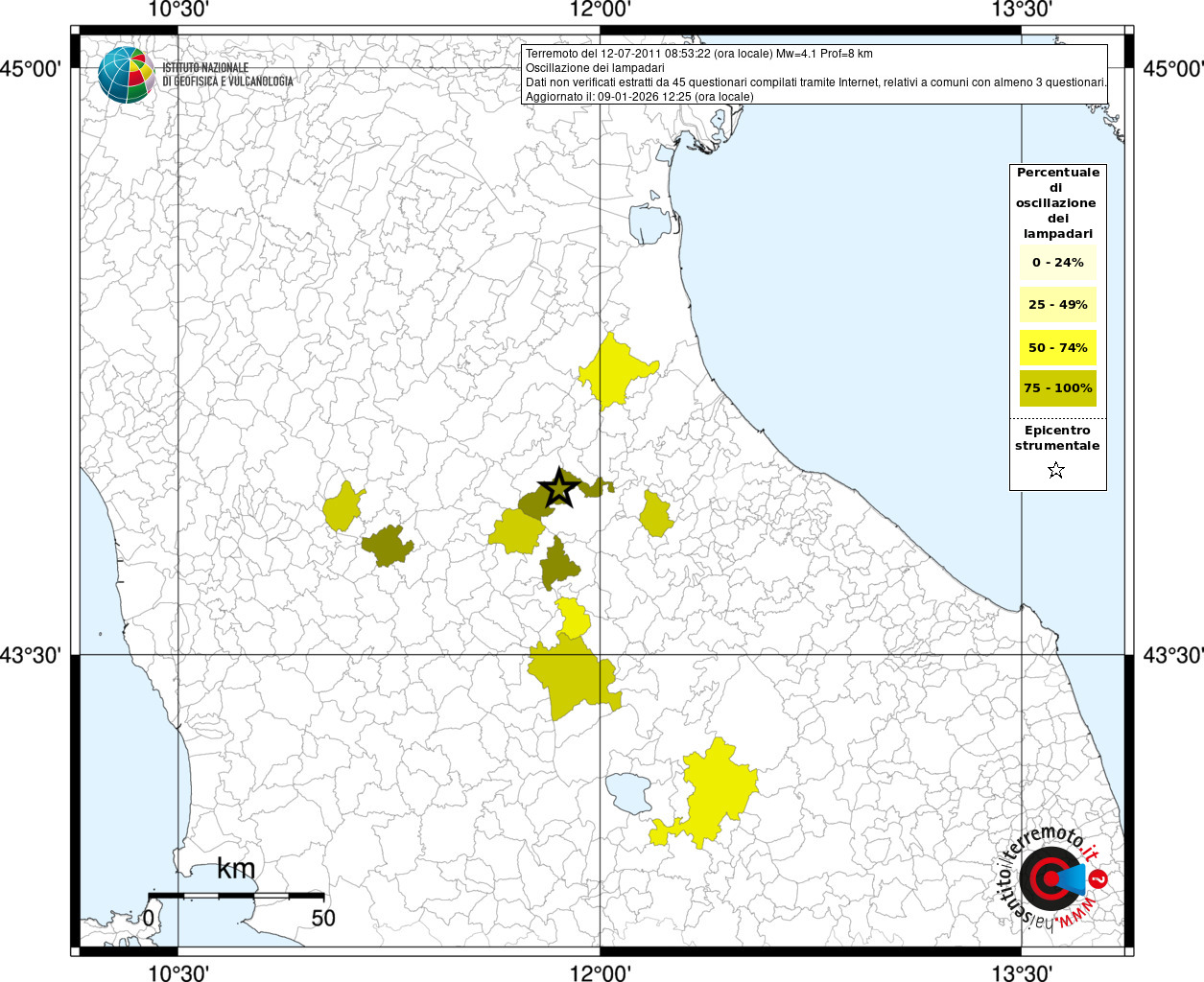This screenshot has width=1204, height=982.
Task: Click the large yellow municipality east of the lake
Action: coord(717,791)
